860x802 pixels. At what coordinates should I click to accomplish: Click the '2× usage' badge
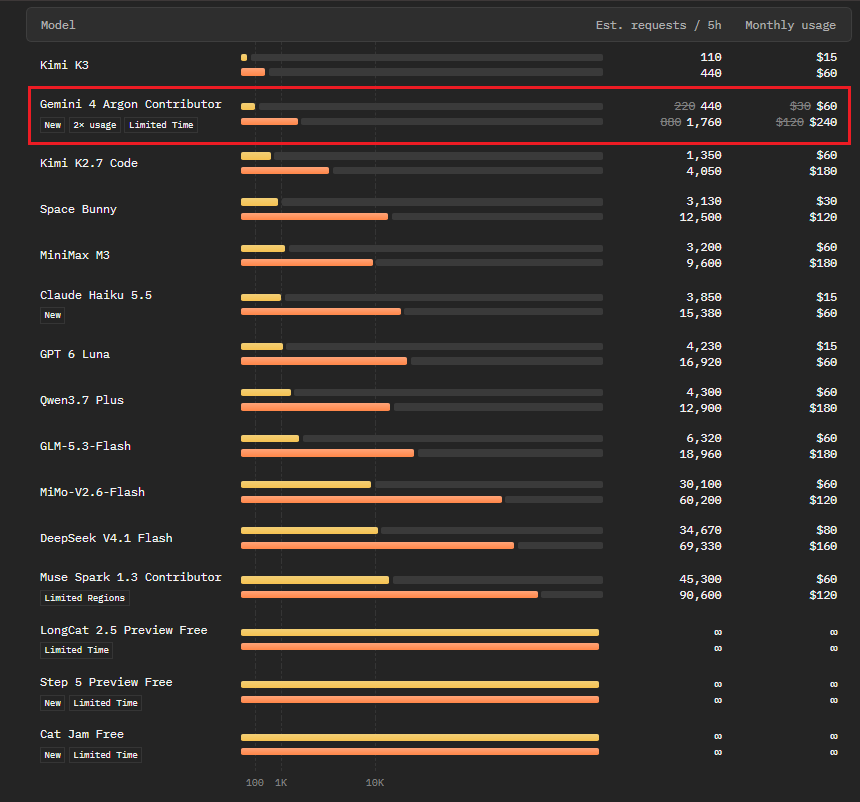tap(95, 125)
